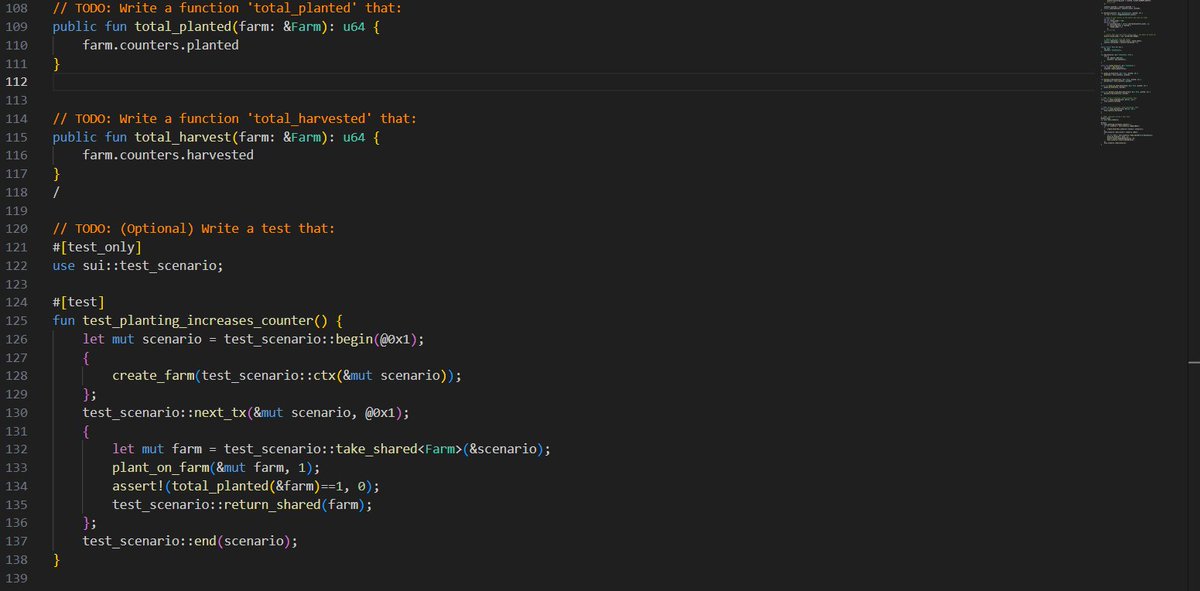The image size is (1200, 591).
Task: Click test_scenario::return_shared(farm) call
Action: coord(242,504)
